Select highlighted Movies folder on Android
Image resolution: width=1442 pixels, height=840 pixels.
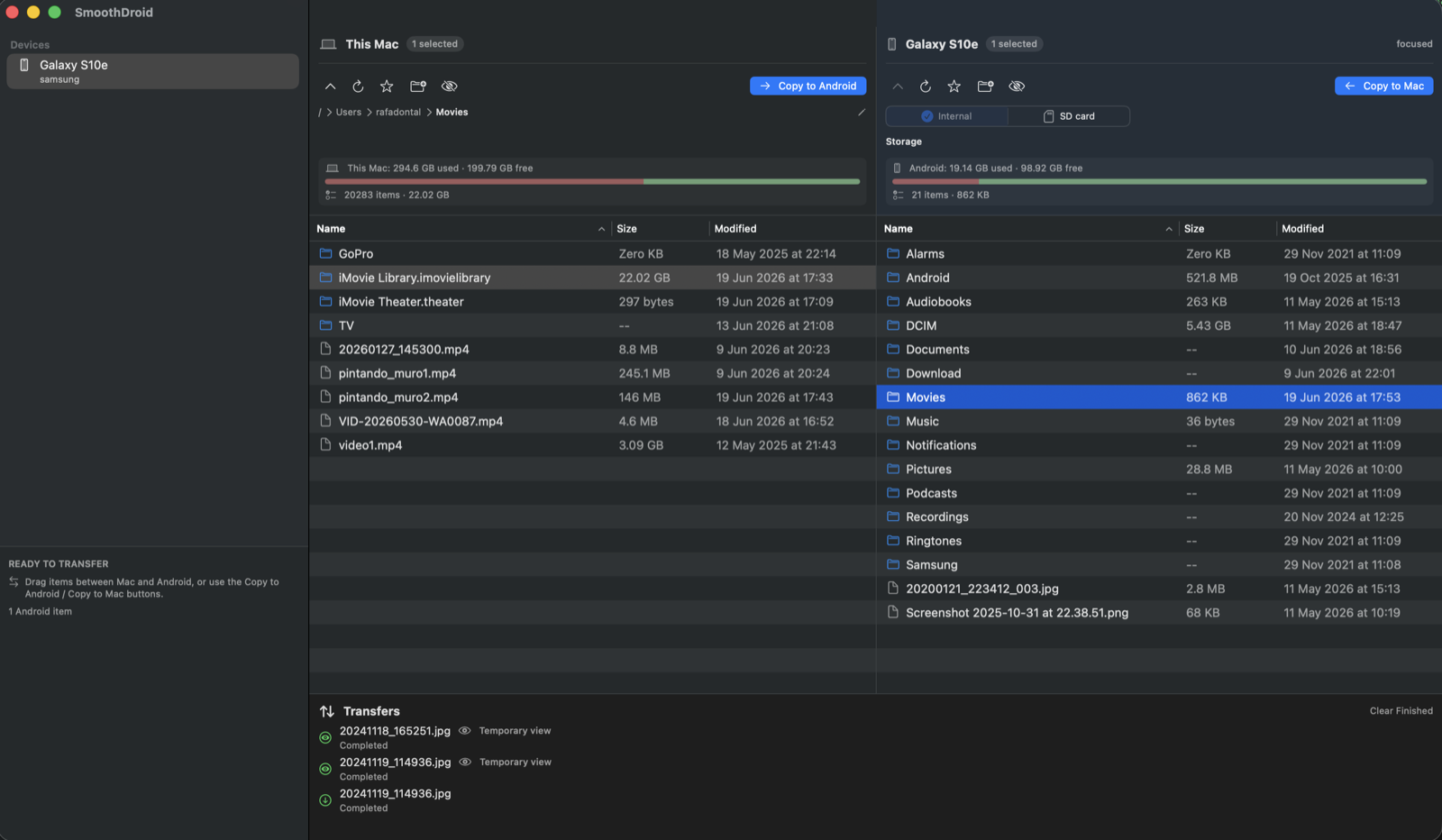(1159, 397)
